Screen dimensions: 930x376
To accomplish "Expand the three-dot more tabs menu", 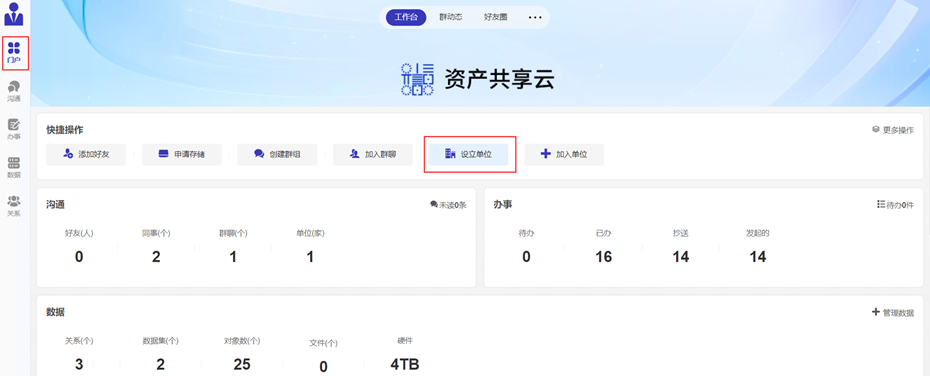I will pos(535,18).
